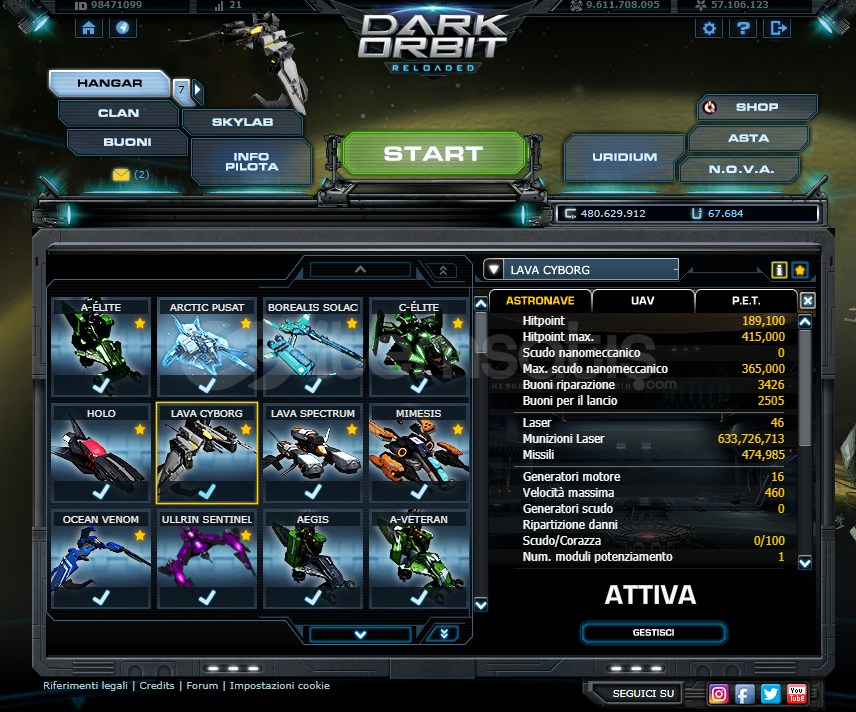The width and height of the screenshot is (856, 712).
Task: Click the star on A-ÉLITE card
Action: coord(140,323)
